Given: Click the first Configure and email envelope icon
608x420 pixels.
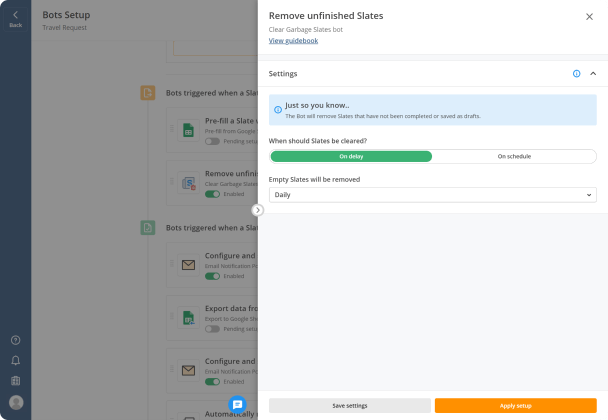Looking at the screenshot, I should pos(188,265).
